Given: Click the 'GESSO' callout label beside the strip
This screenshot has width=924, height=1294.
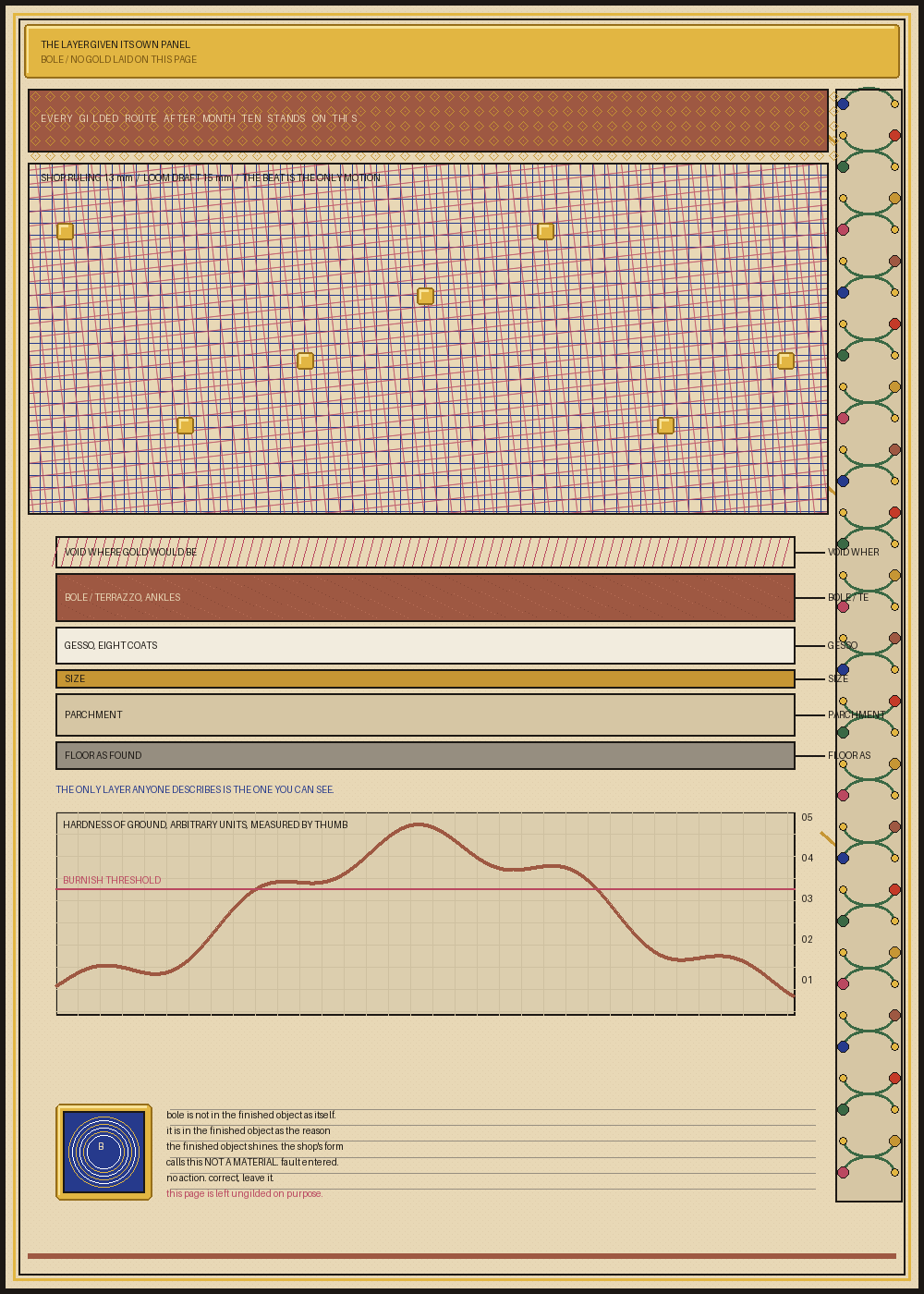Looking at the screenshot, I should click(843, 646).
